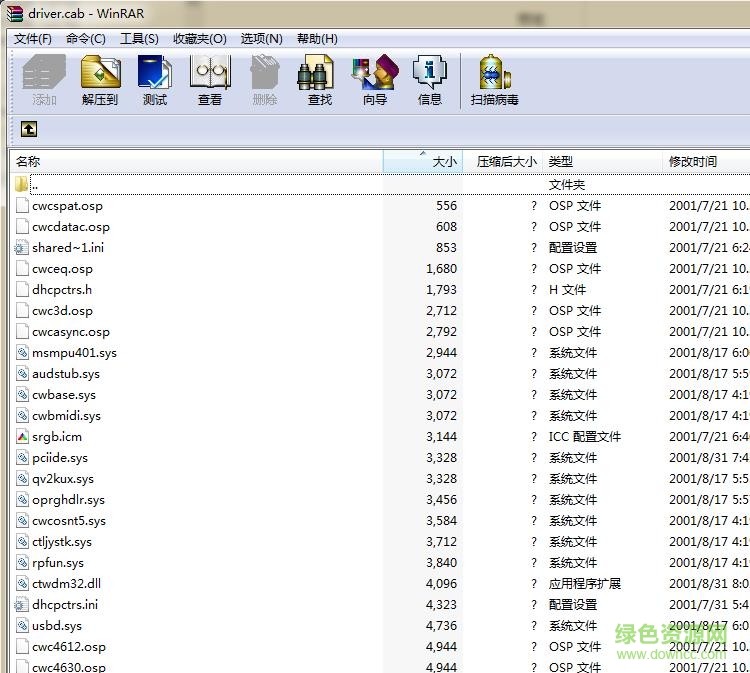Sort by the 大小 column header
This screenshot has width=750, height=673.
coord(424,161)
